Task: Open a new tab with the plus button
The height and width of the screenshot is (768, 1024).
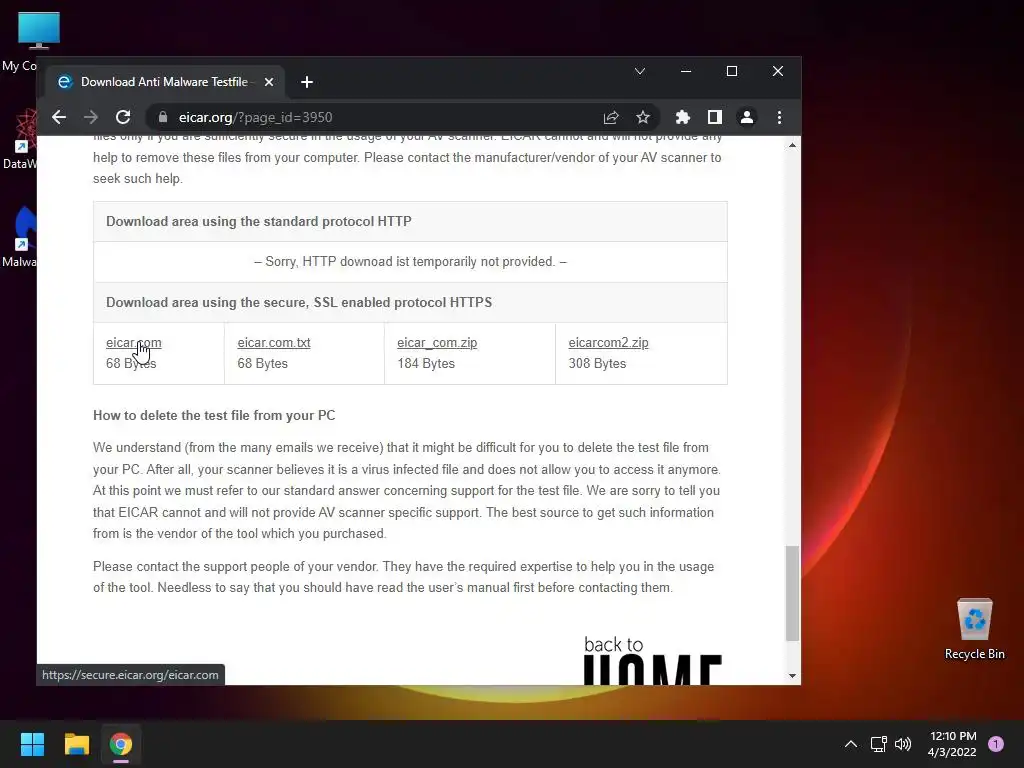Action: pos(307,82)
